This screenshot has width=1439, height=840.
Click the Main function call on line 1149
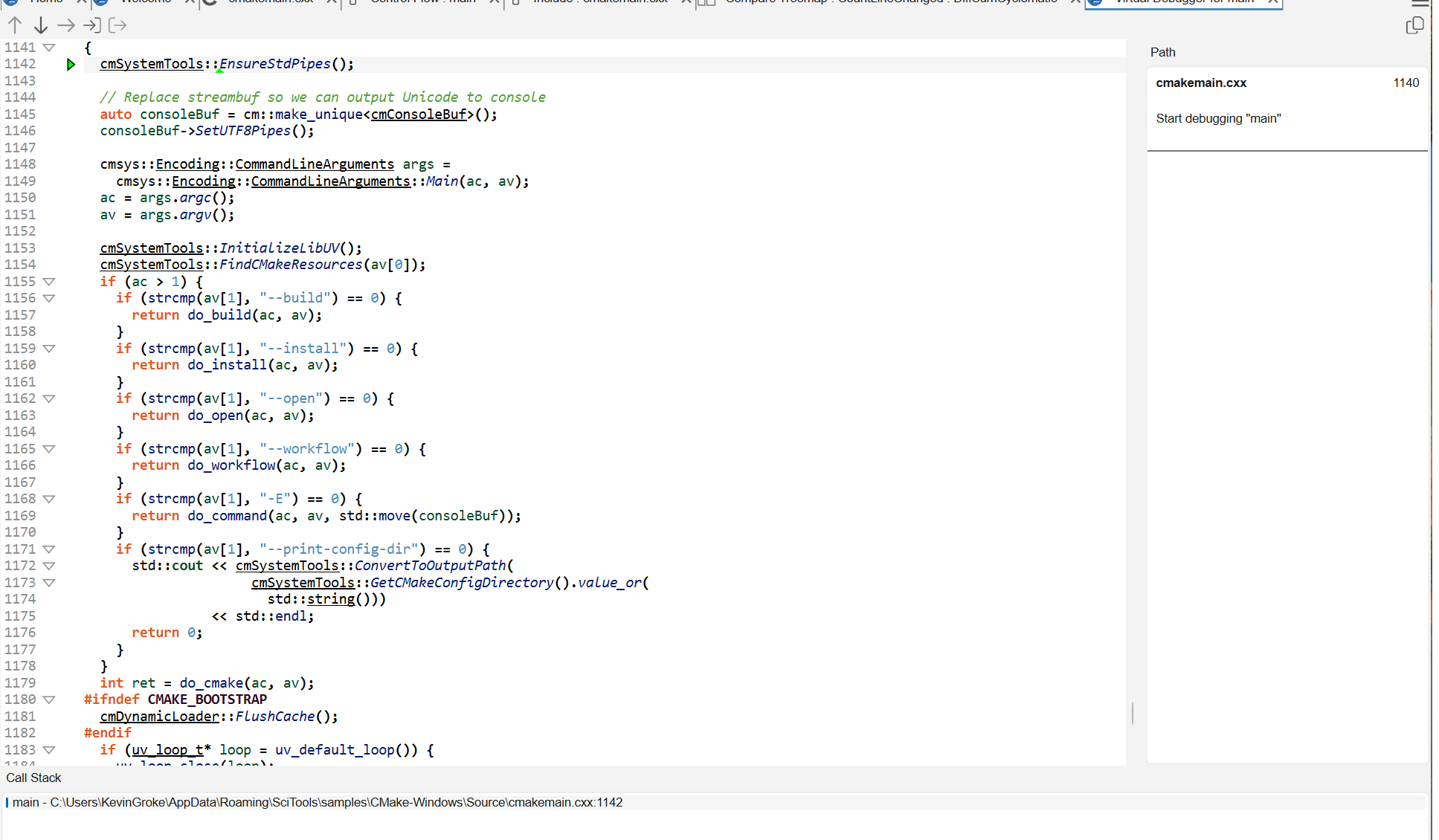(442, 181)
